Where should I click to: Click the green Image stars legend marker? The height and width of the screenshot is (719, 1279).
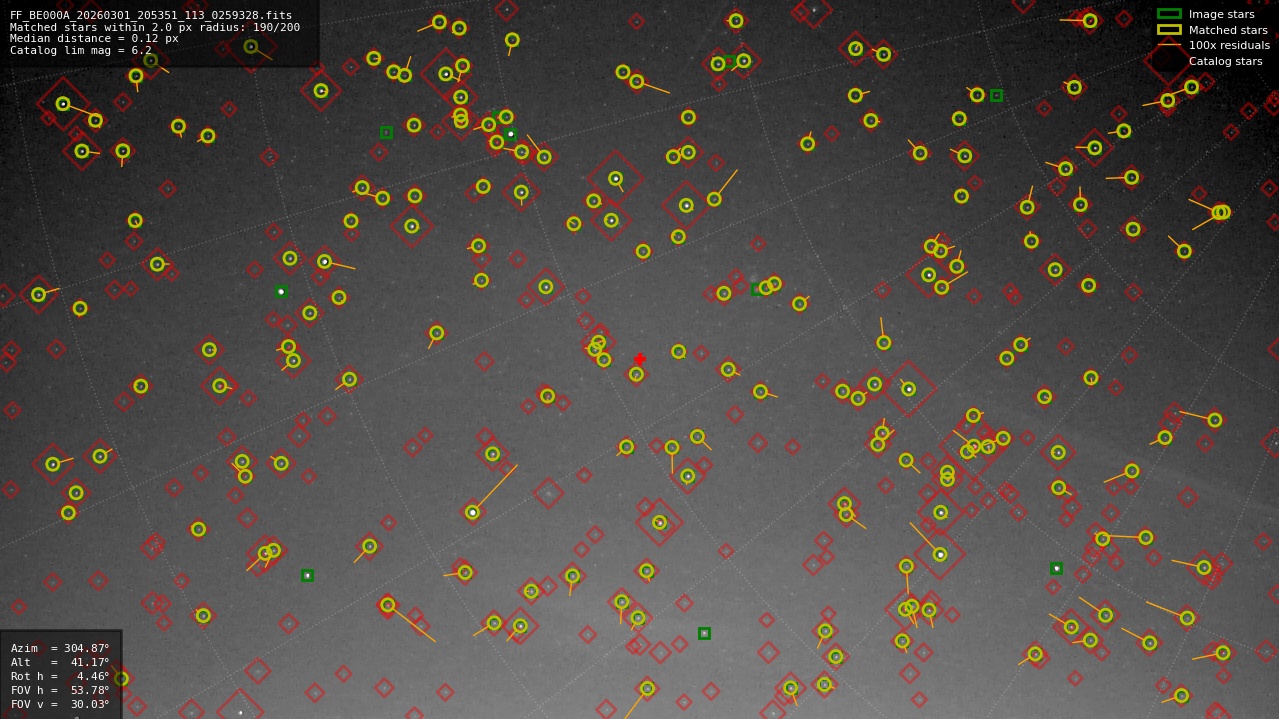coord(1169,14)
